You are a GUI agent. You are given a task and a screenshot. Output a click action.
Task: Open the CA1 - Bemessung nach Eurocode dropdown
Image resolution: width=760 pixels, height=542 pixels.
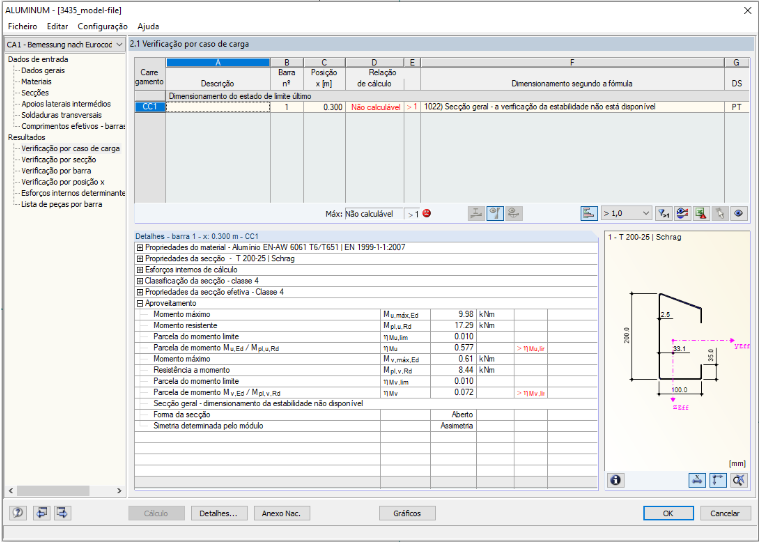click(64, 45)
